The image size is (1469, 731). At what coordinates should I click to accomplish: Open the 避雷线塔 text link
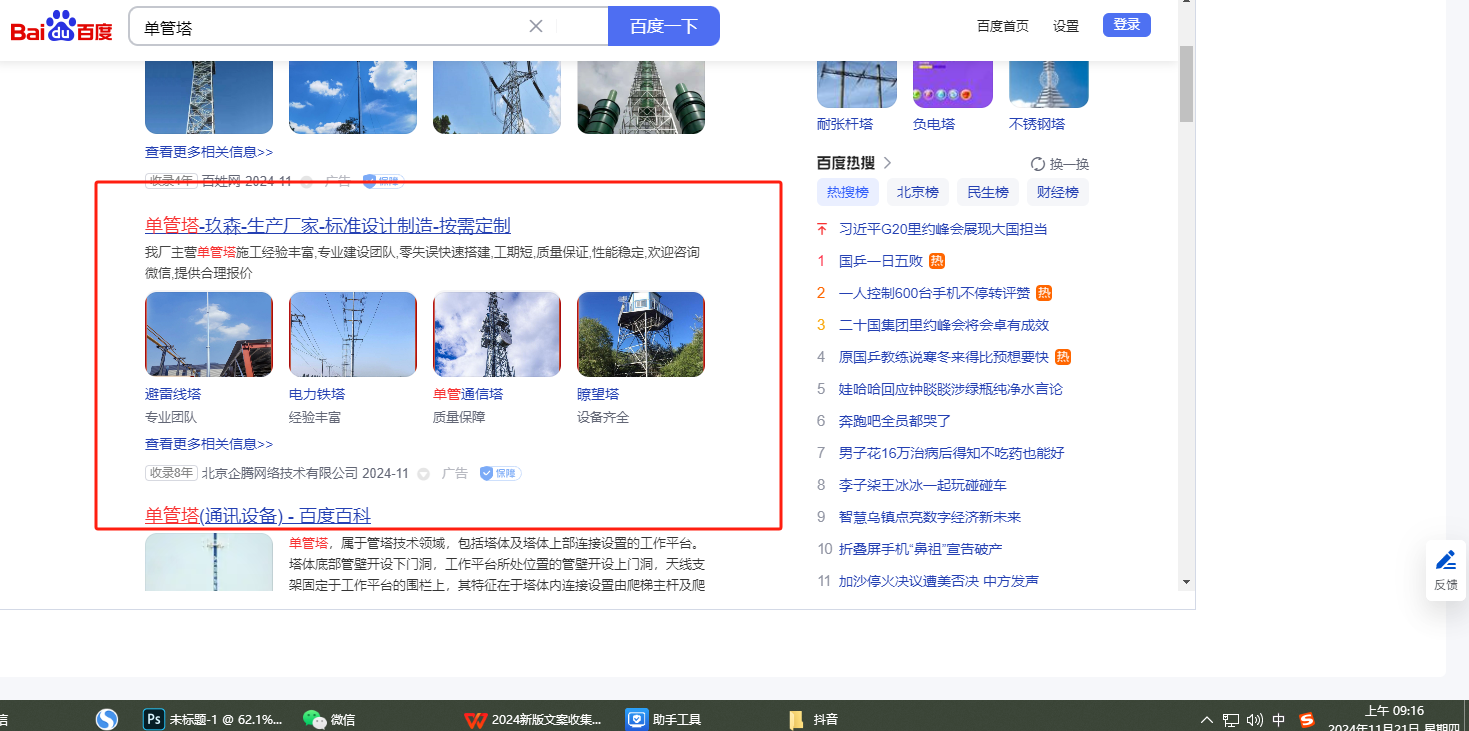[173, 394]
